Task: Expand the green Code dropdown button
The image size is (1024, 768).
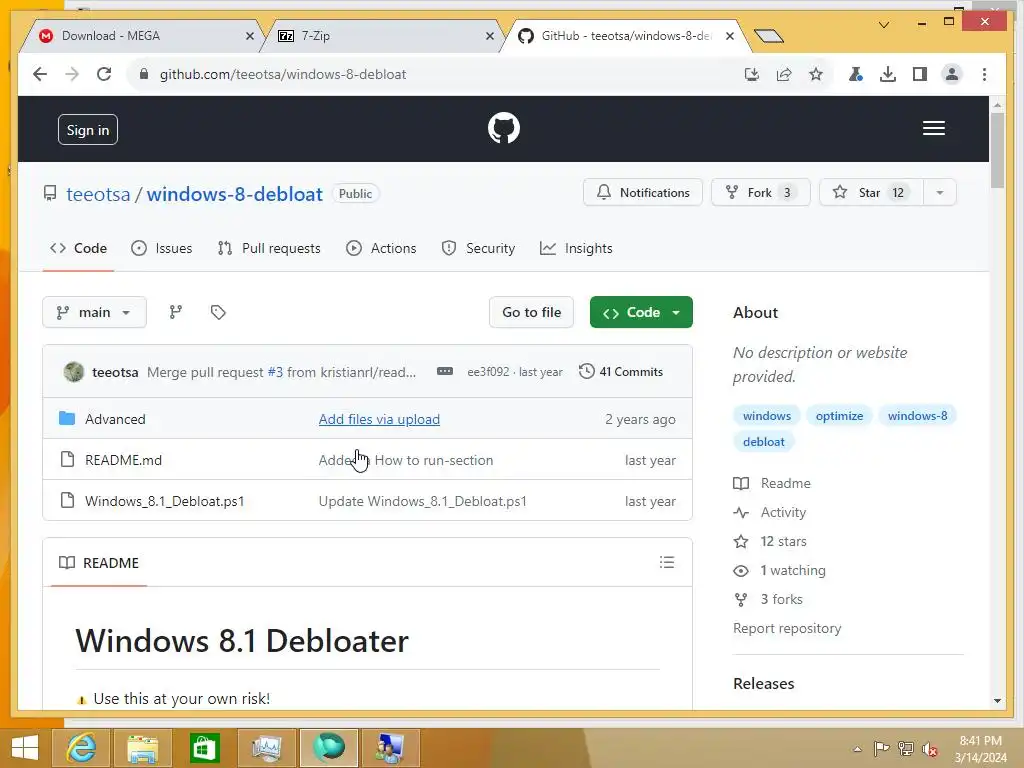Action: click(641, 312)
